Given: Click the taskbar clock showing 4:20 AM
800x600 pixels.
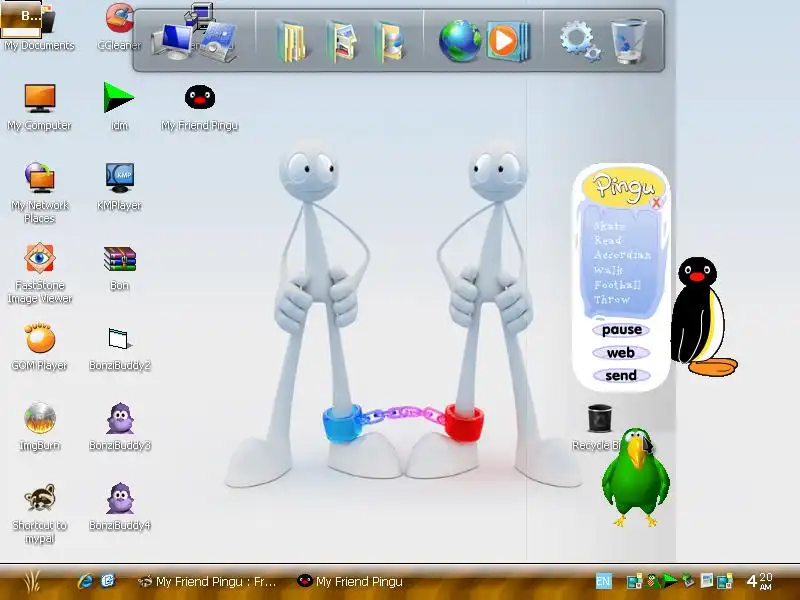Looking at the screenshot, I should point(759,581).
